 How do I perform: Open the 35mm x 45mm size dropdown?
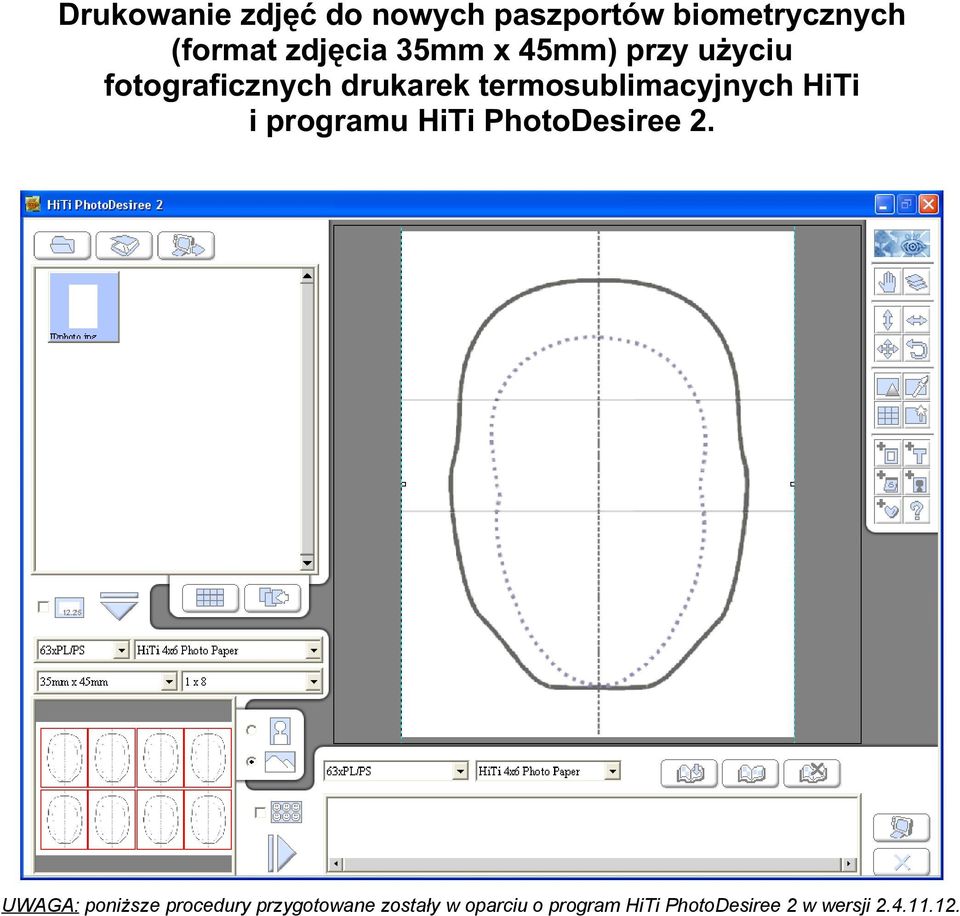[x=170, y=681]
